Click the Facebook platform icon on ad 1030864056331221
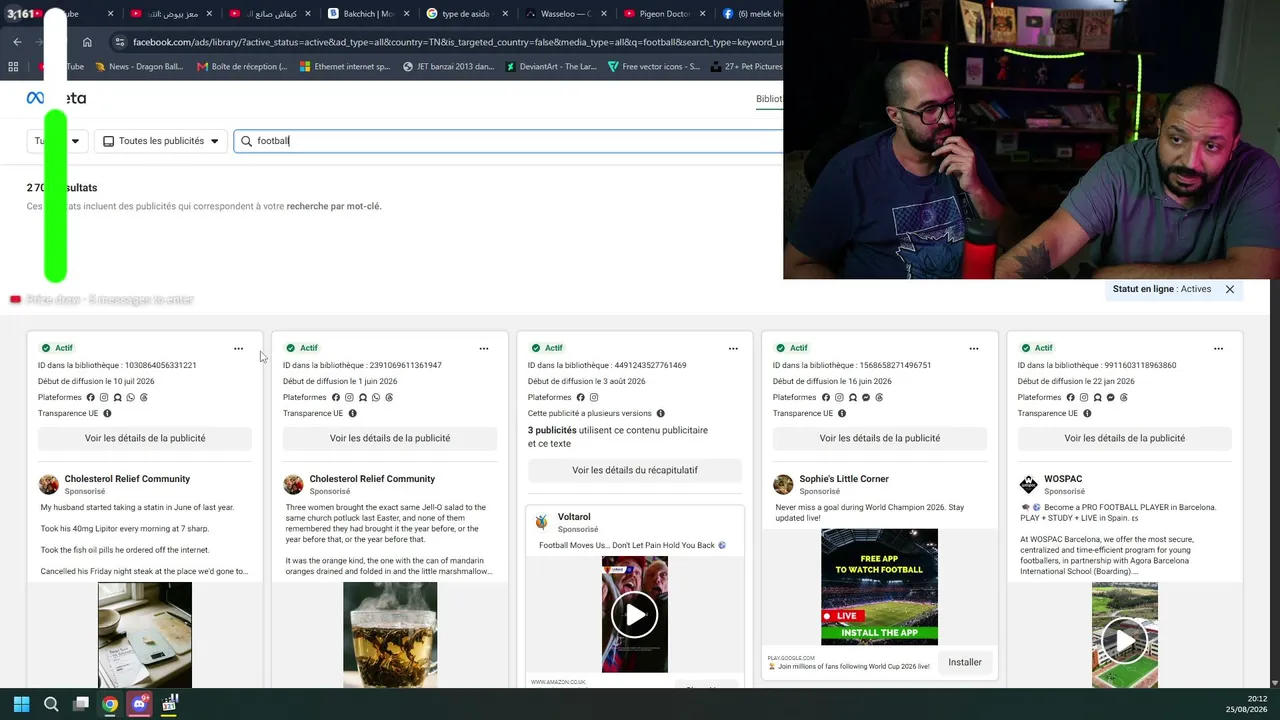 tap(90, 397)
